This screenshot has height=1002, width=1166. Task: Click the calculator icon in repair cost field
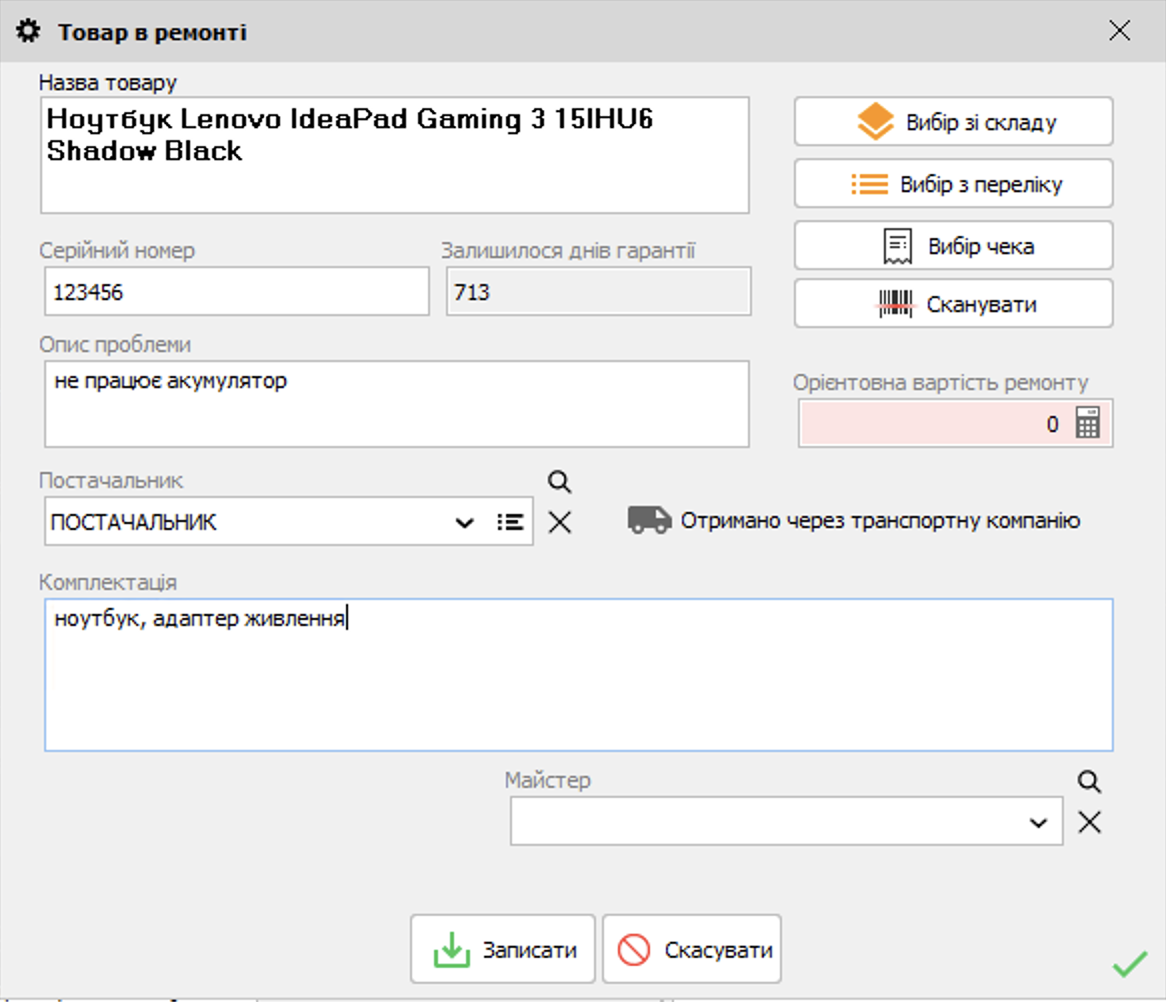[x=1087, y=424]
